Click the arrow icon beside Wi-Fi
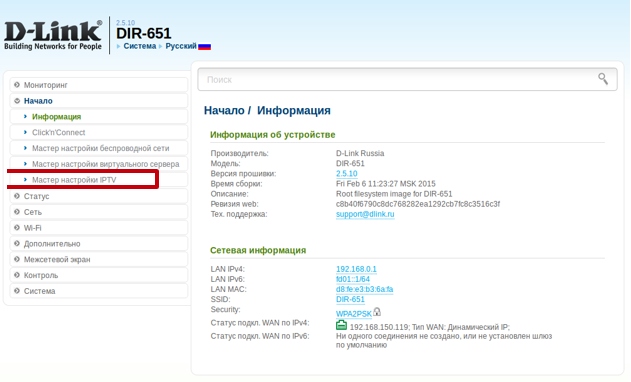The width and height of the screenshot is (631, 382). coord(16,228)
